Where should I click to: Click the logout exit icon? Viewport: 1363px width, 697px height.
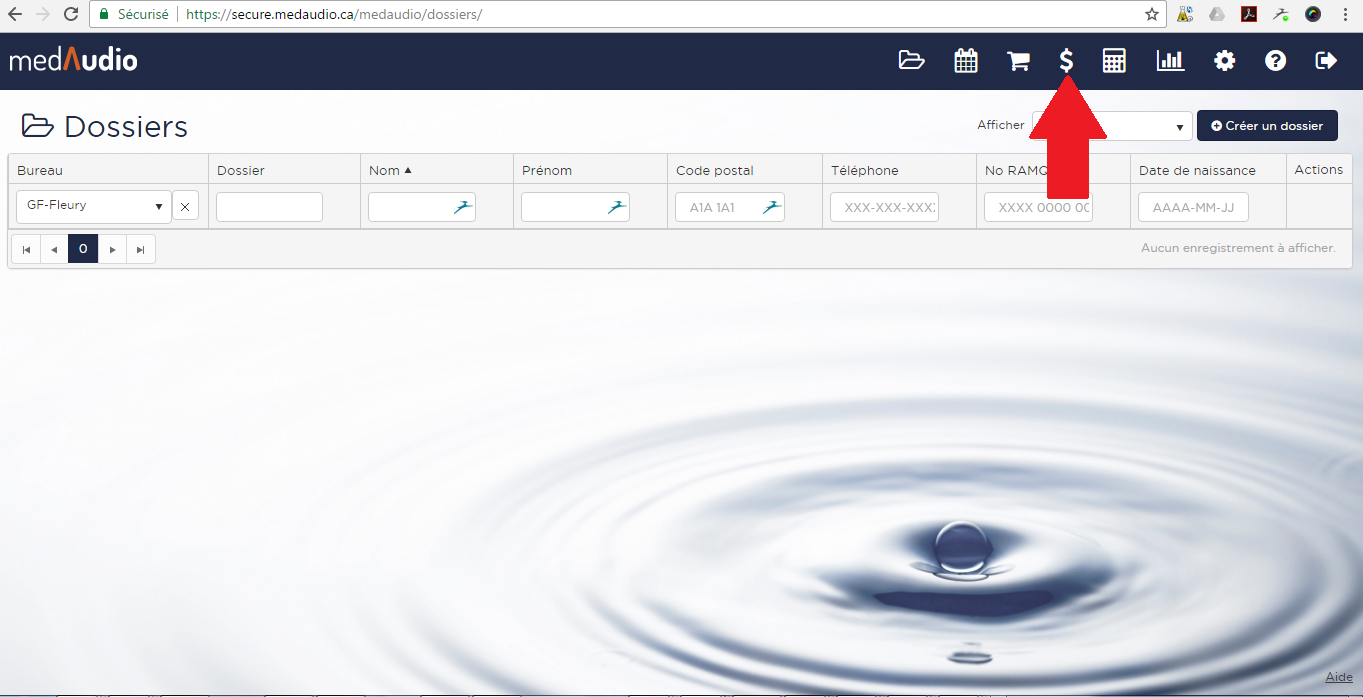1326,61
